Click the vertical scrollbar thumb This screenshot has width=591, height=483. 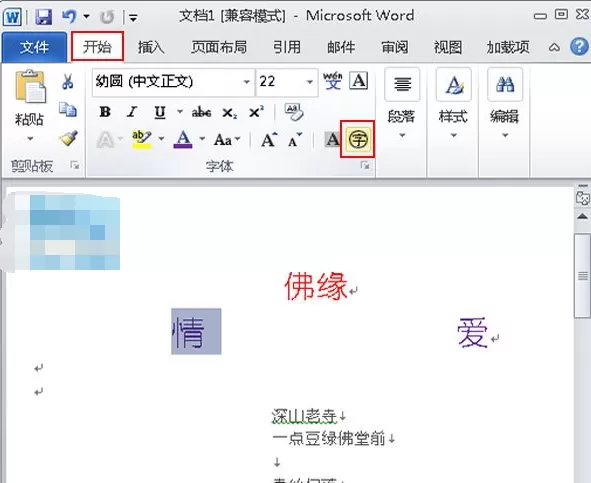(583, 276)
